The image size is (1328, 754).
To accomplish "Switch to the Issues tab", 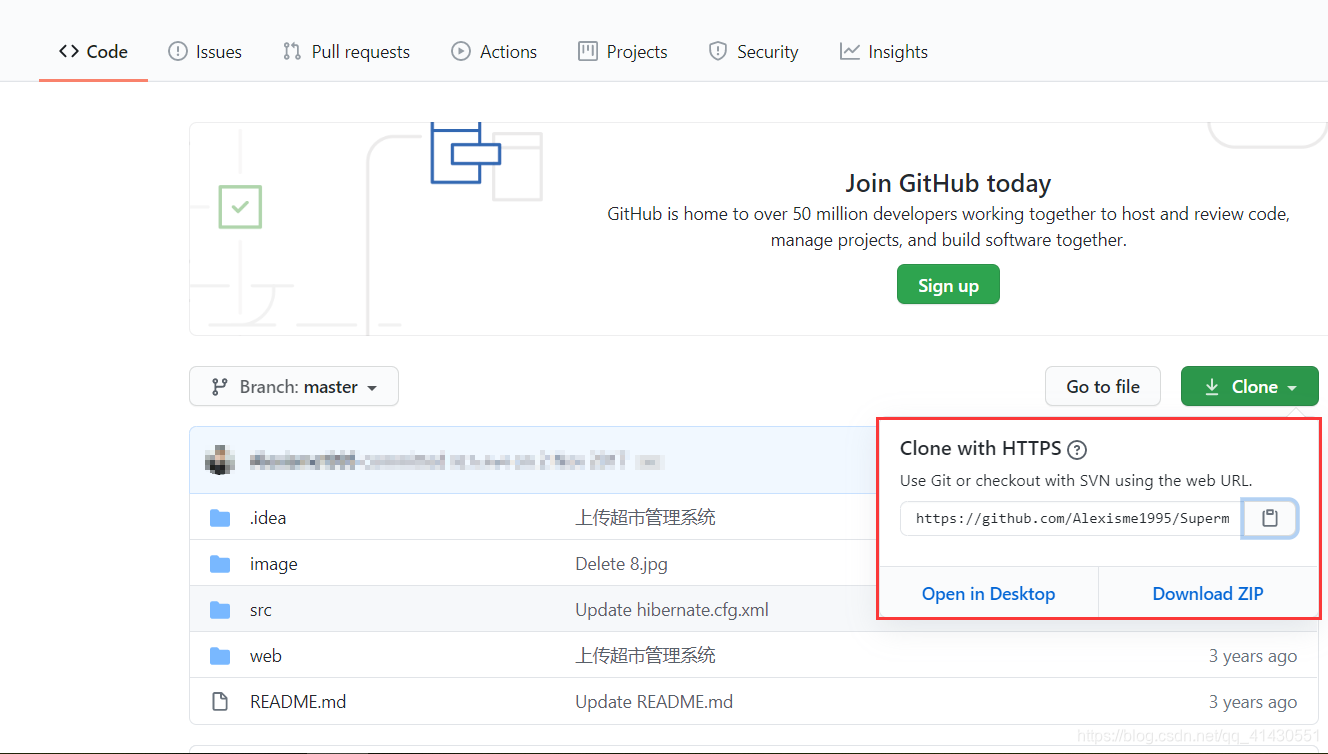I will pyautogui.click(x=205, y=52).
